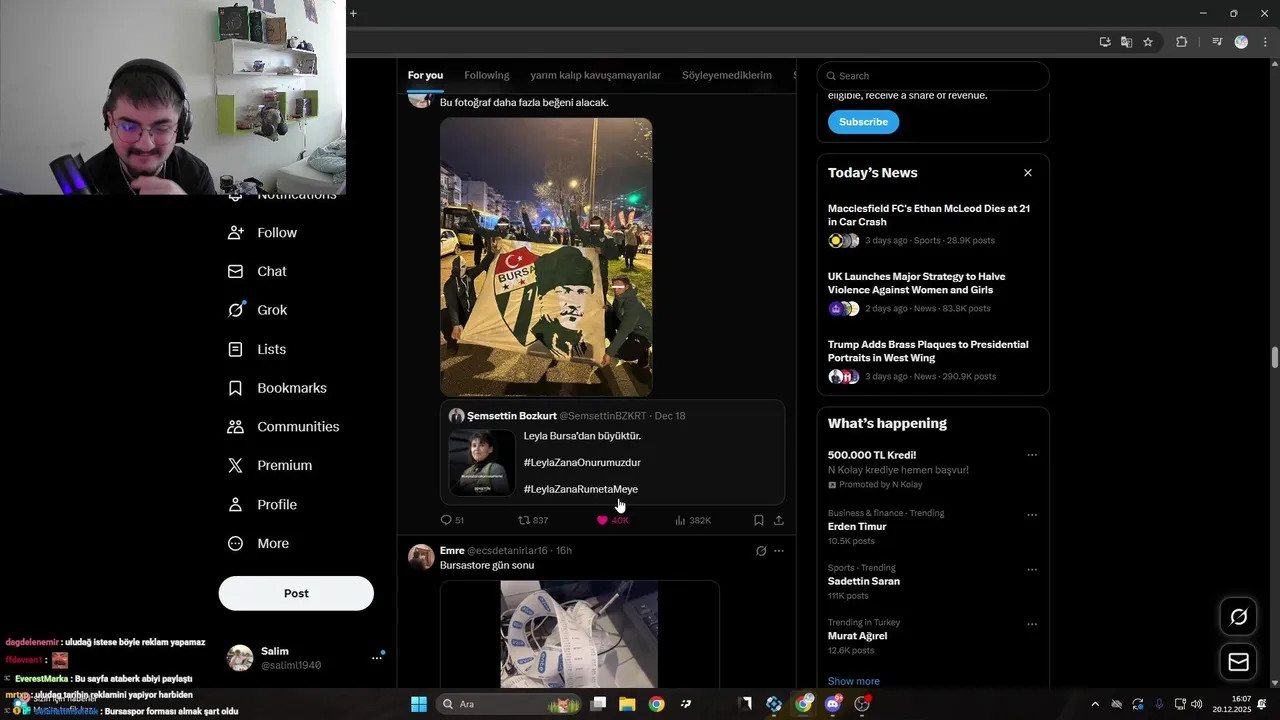
Task: Open Communities in the sidebar
Action: click(x=283, y=427)
